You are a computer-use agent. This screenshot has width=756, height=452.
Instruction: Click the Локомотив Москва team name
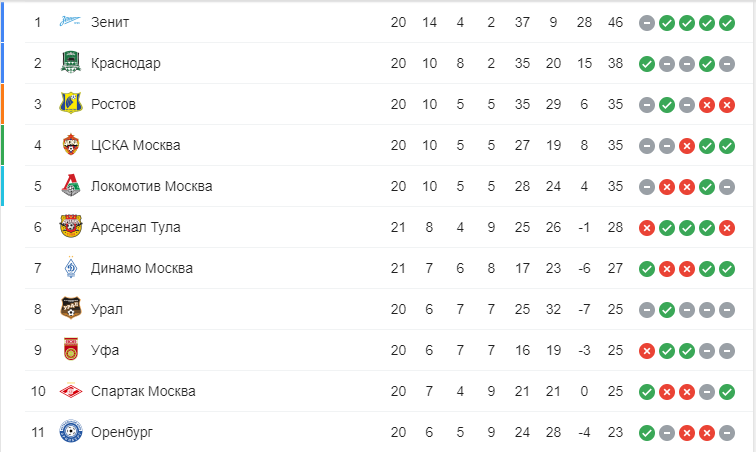151,186
